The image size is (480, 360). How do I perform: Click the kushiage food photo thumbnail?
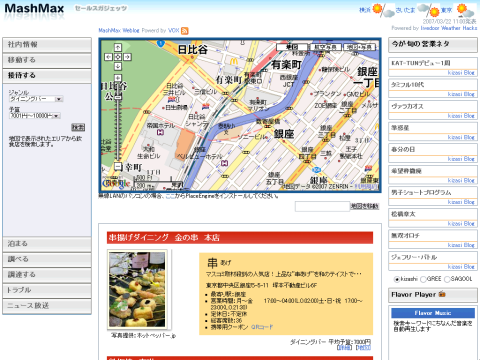pos(137,289)
